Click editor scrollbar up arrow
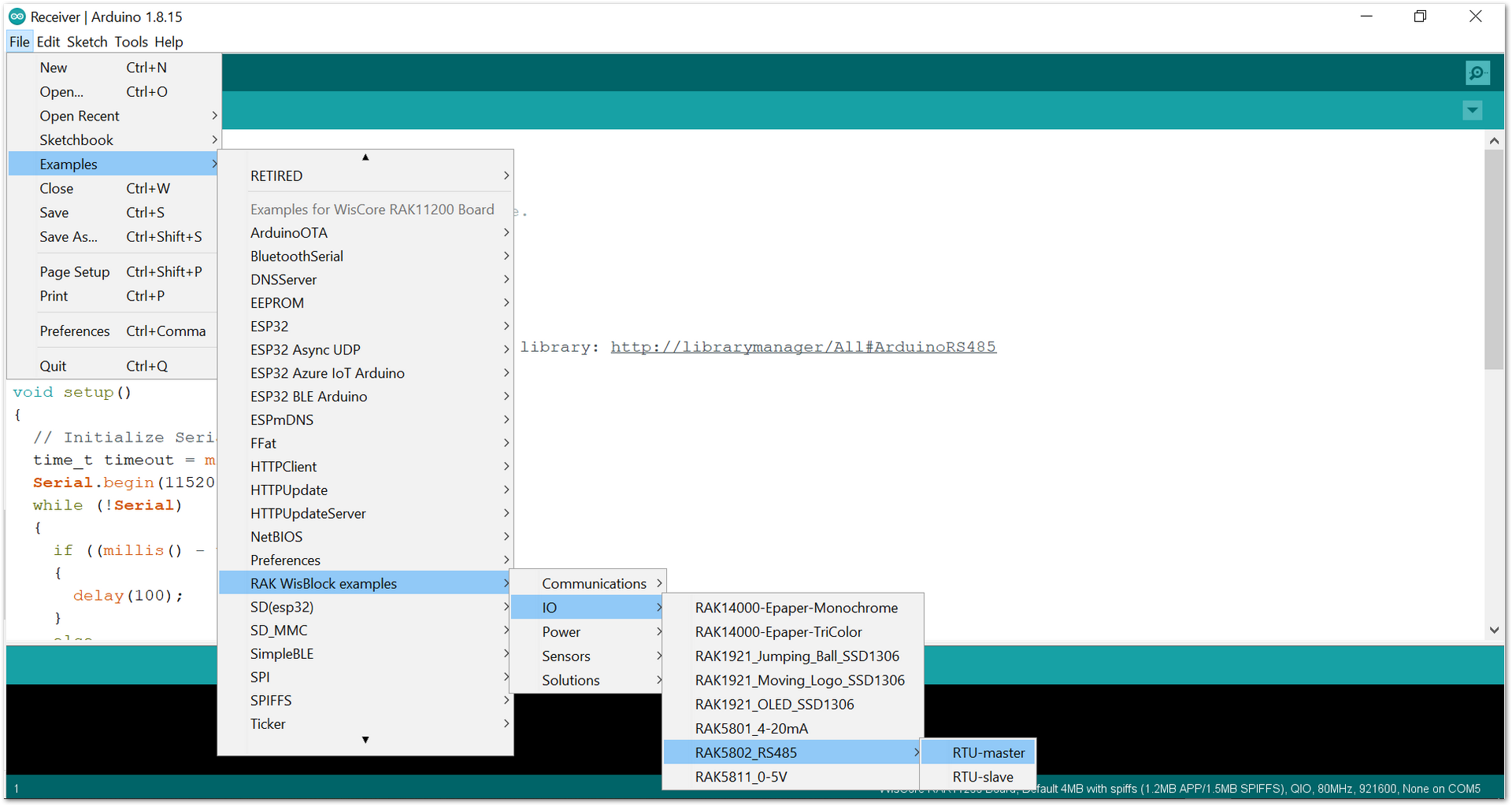The height and width of the screenshot is (806, 1512). tap(1494, 140)
